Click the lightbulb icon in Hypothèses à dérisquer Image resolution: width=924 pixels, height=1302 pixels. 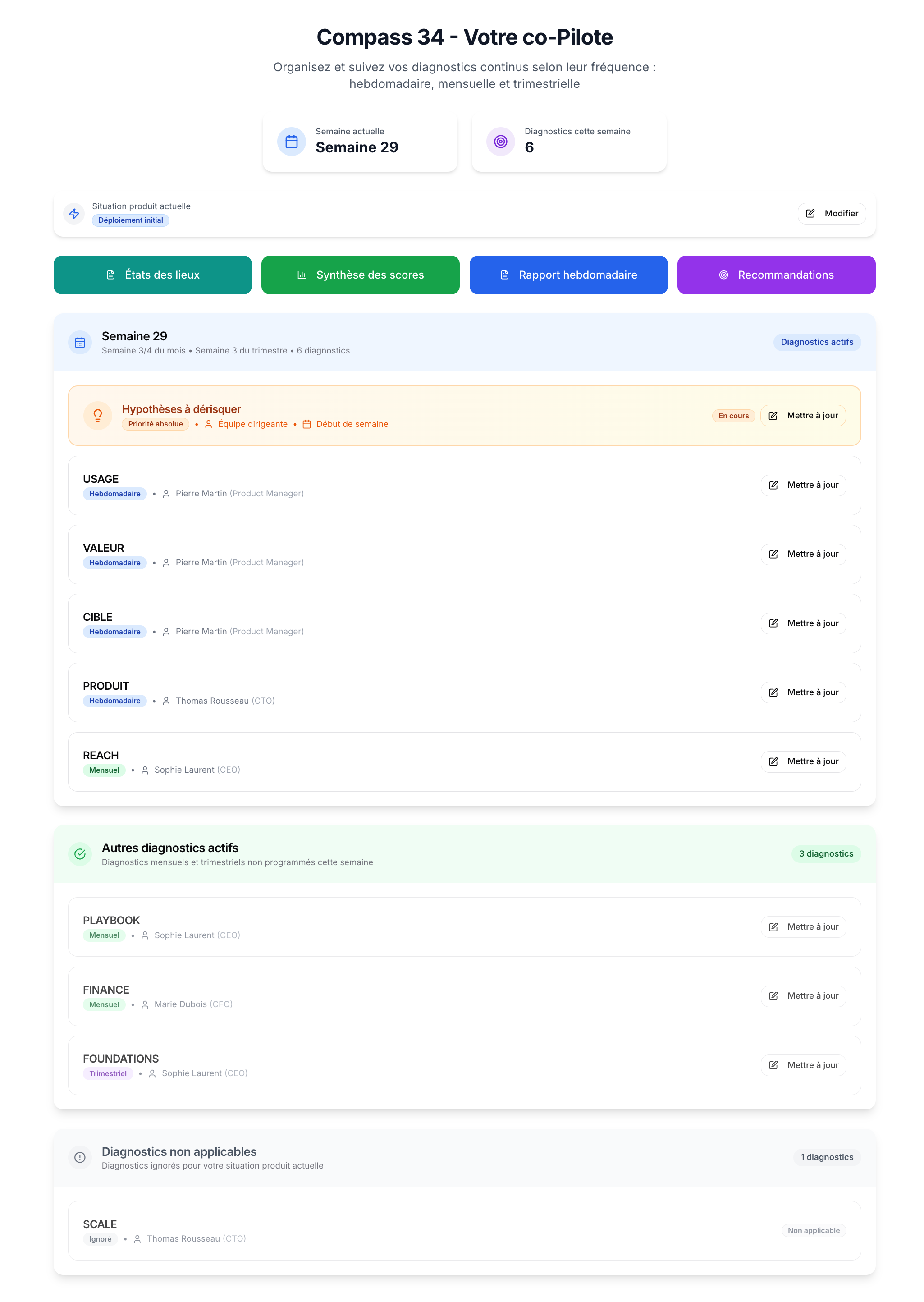(97, 415)
